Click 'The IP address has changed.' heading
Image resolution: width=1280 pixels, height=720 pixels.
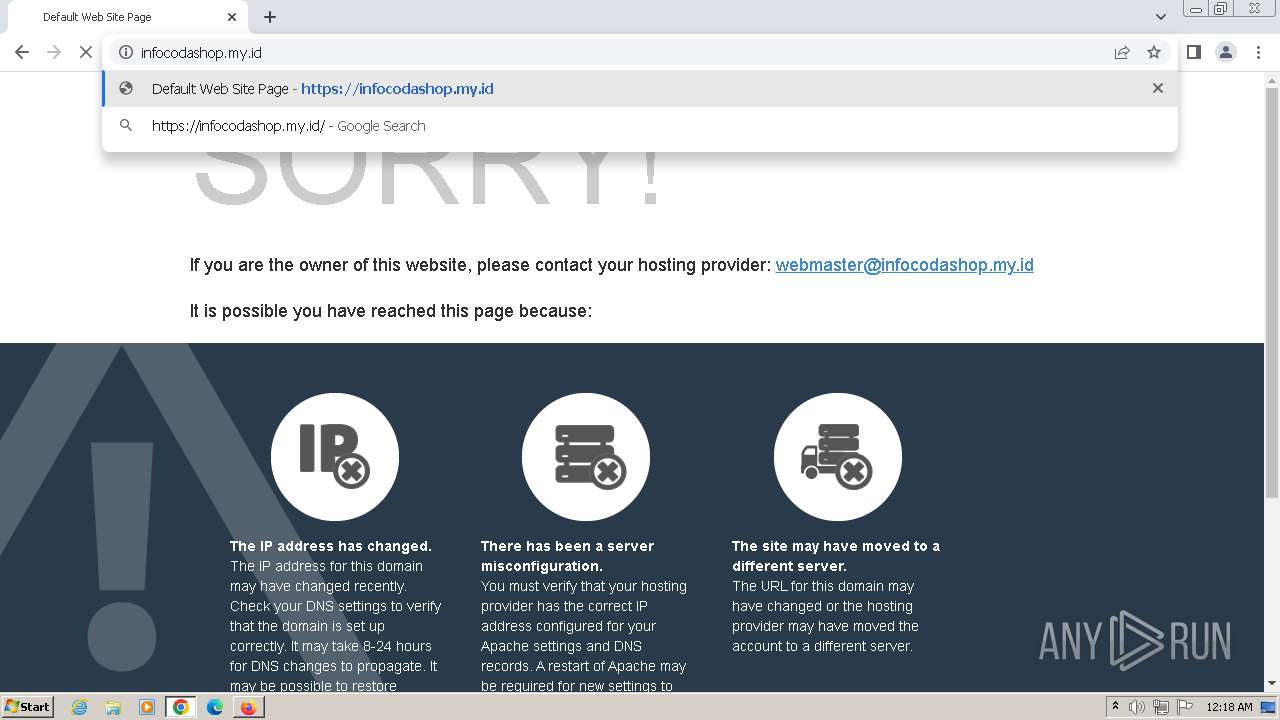331,546
